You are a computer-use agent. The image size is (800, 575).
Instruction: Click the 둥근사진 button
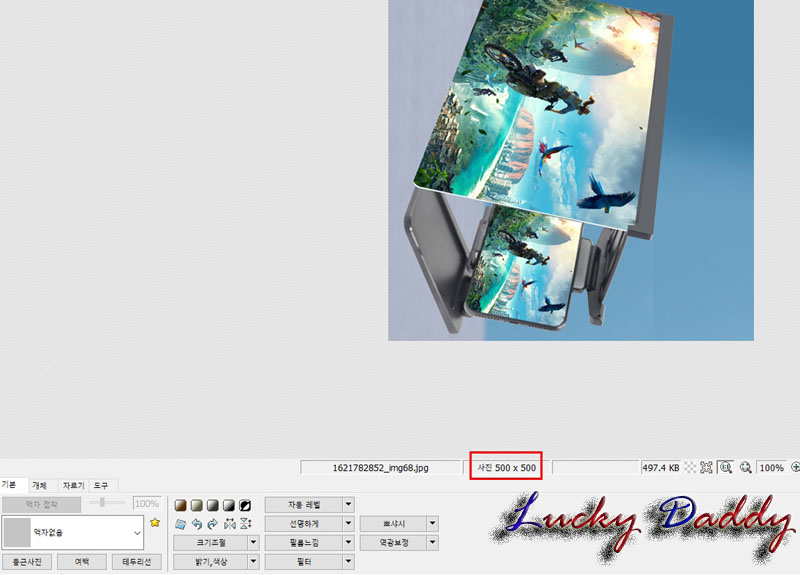(x=27, y=562)
